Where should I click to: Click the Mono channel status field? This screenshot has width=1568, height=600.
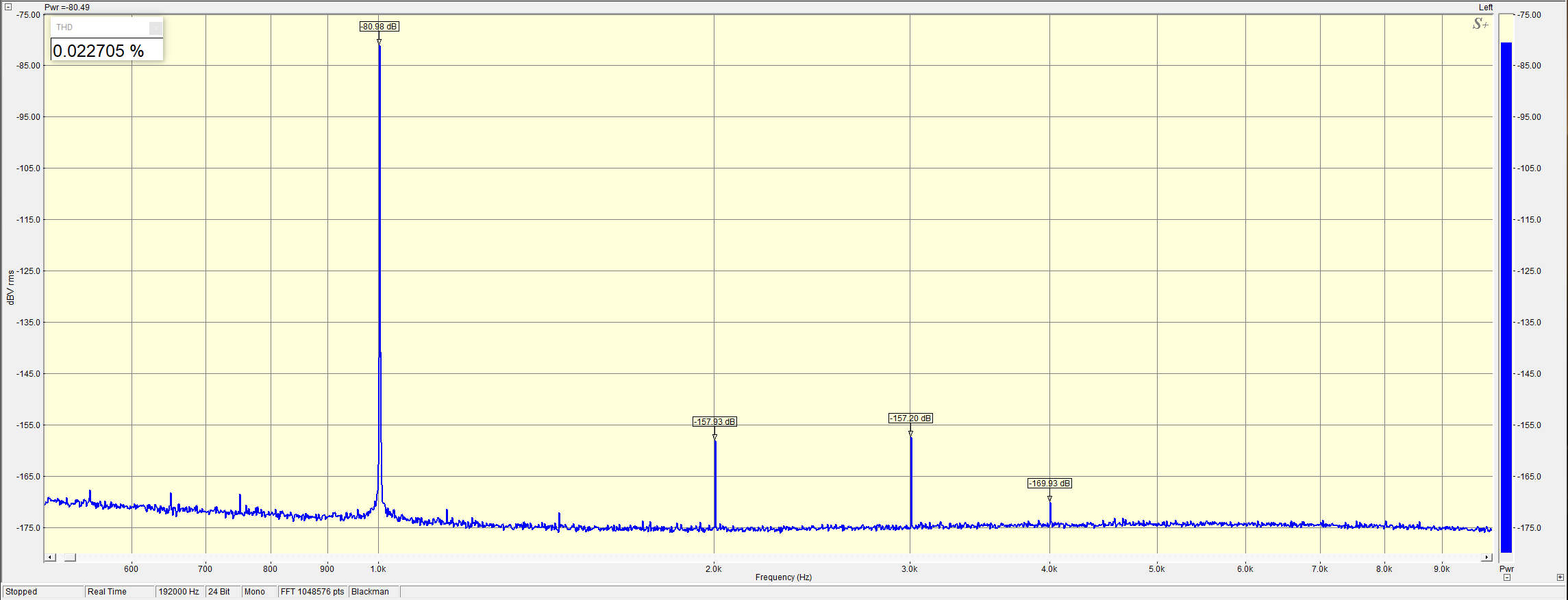click(x=260, y=592)
